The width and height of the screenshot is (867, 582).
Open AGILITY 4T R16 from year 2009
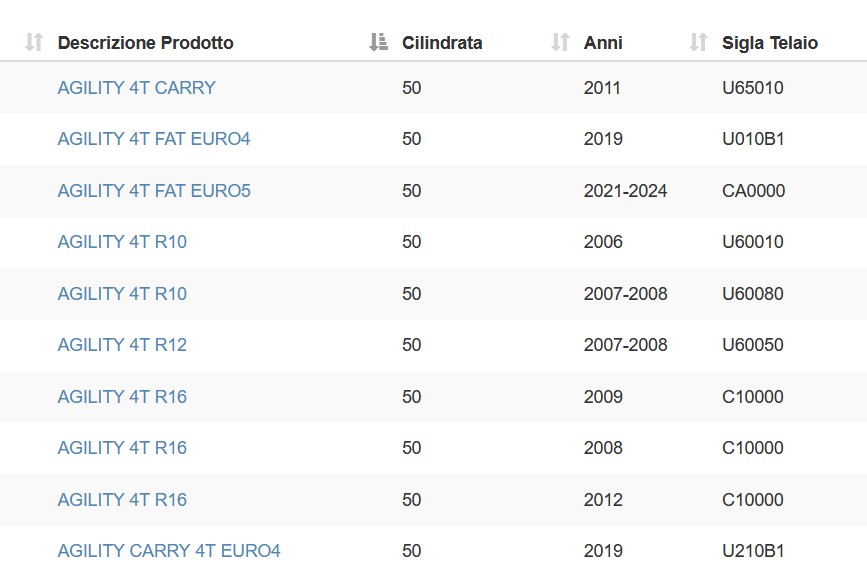click(x=122, y=396)
